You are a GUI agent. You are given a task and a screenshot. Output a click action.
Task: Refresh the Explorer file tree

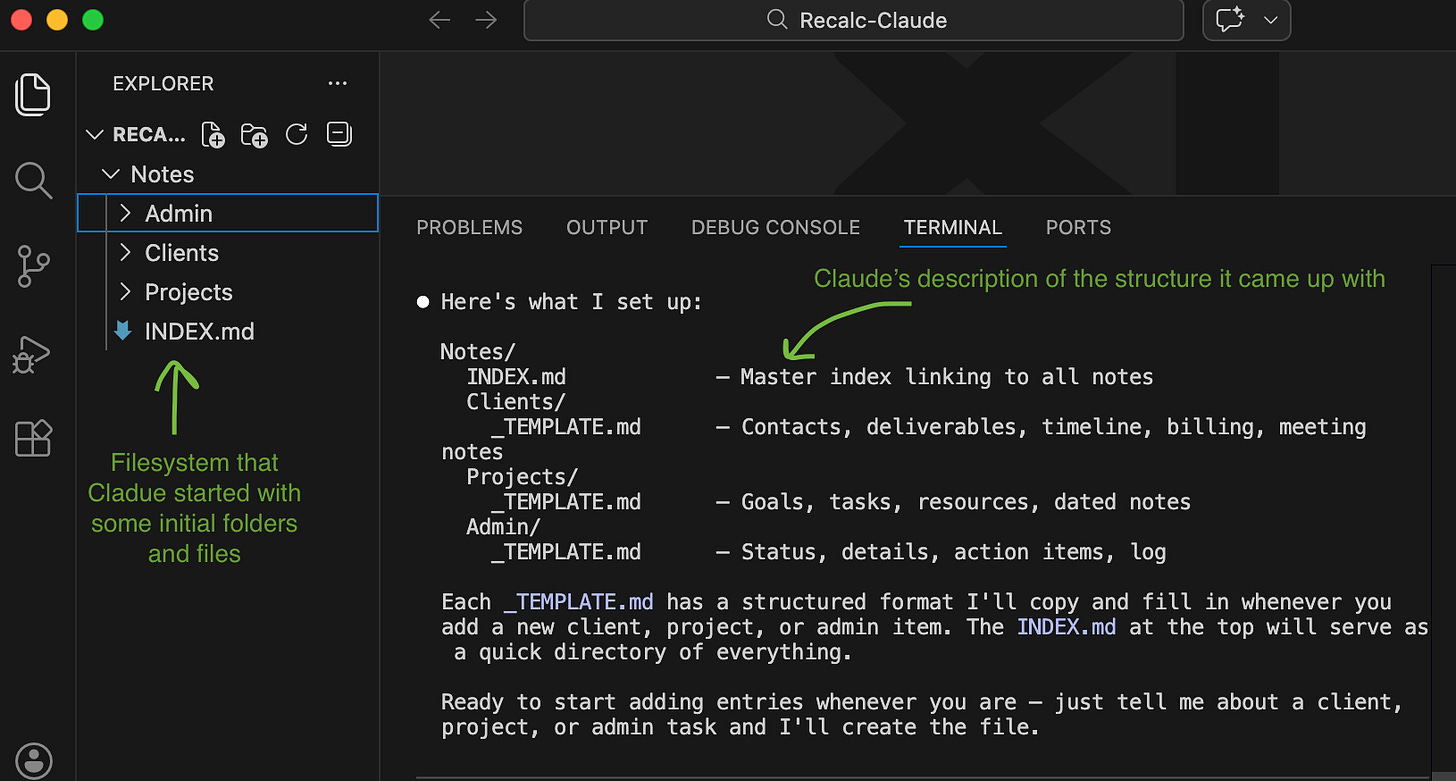[297, 134]
